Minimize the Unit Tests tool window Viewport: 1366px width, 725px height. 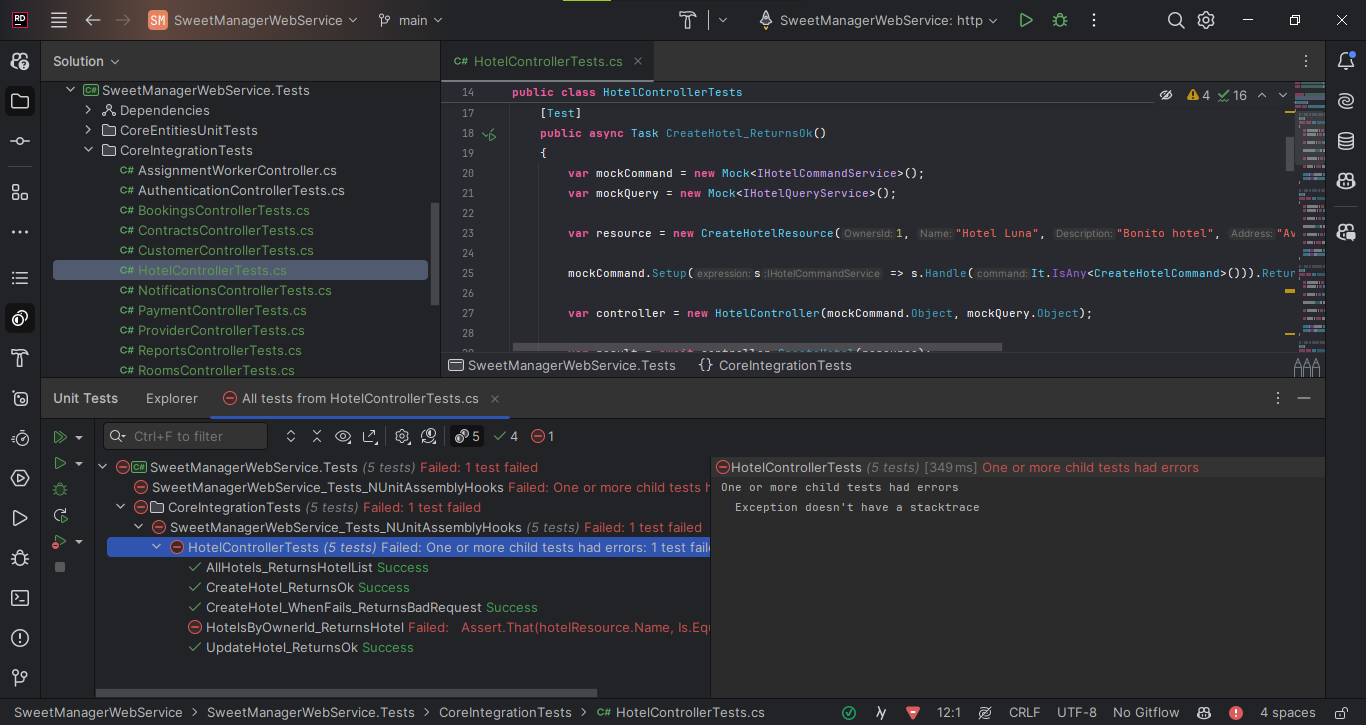(x=1304, y=398)
